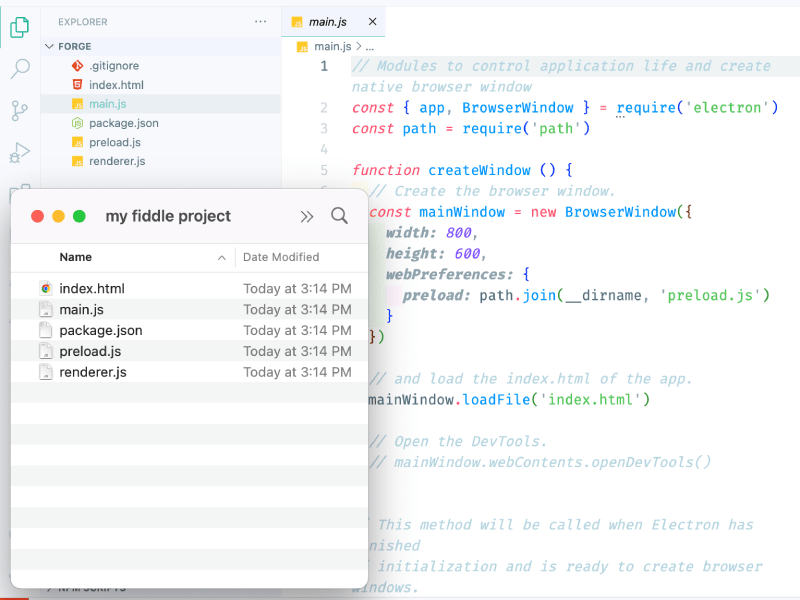The image size is (800, 600).
Task: Click main.js in the breadcrumb bar
Action: tap(332, 46)
